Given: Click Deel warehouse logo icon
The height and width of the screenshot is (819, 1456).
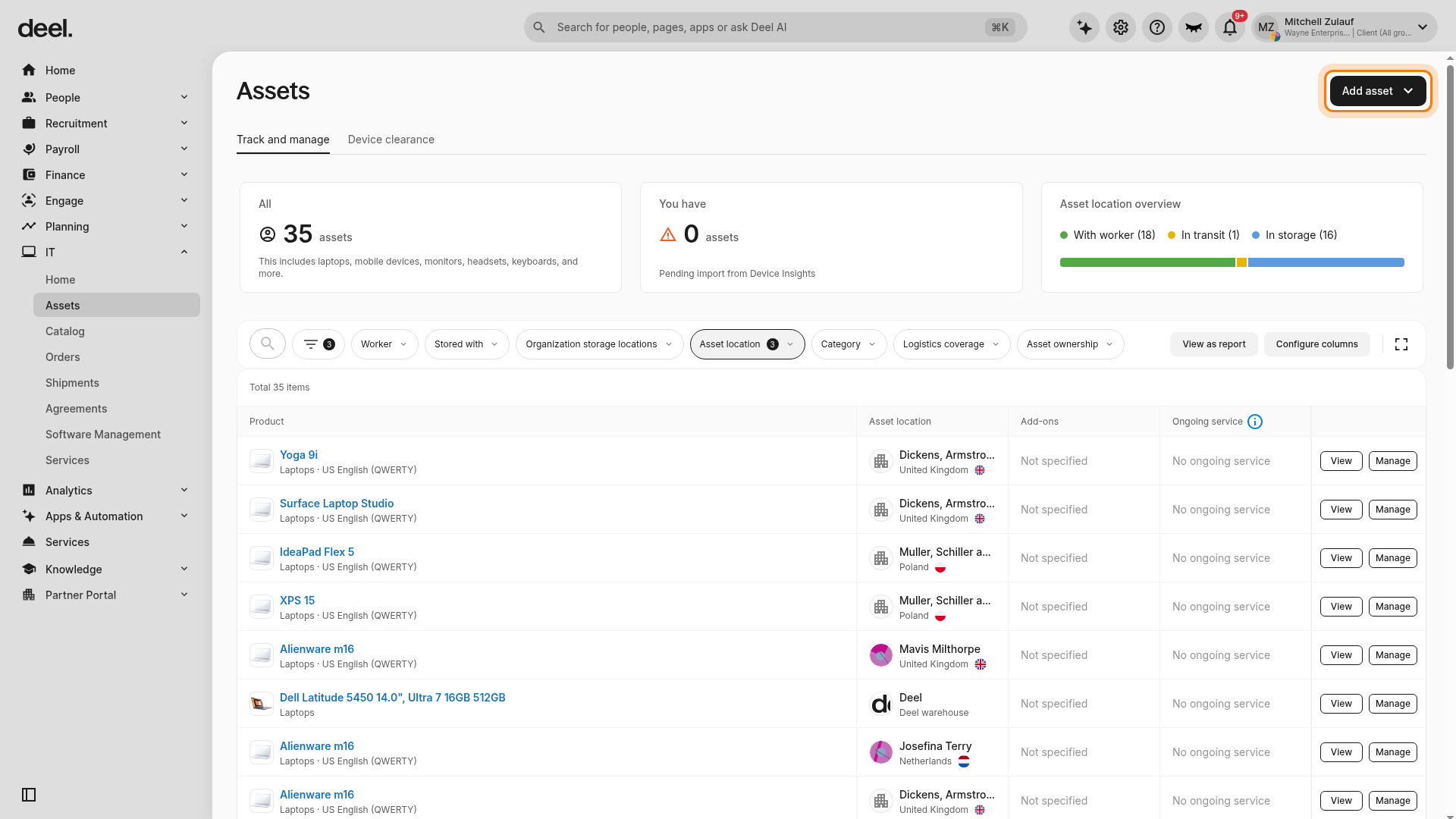Looking at the screenshot, I should coord(881,704).
